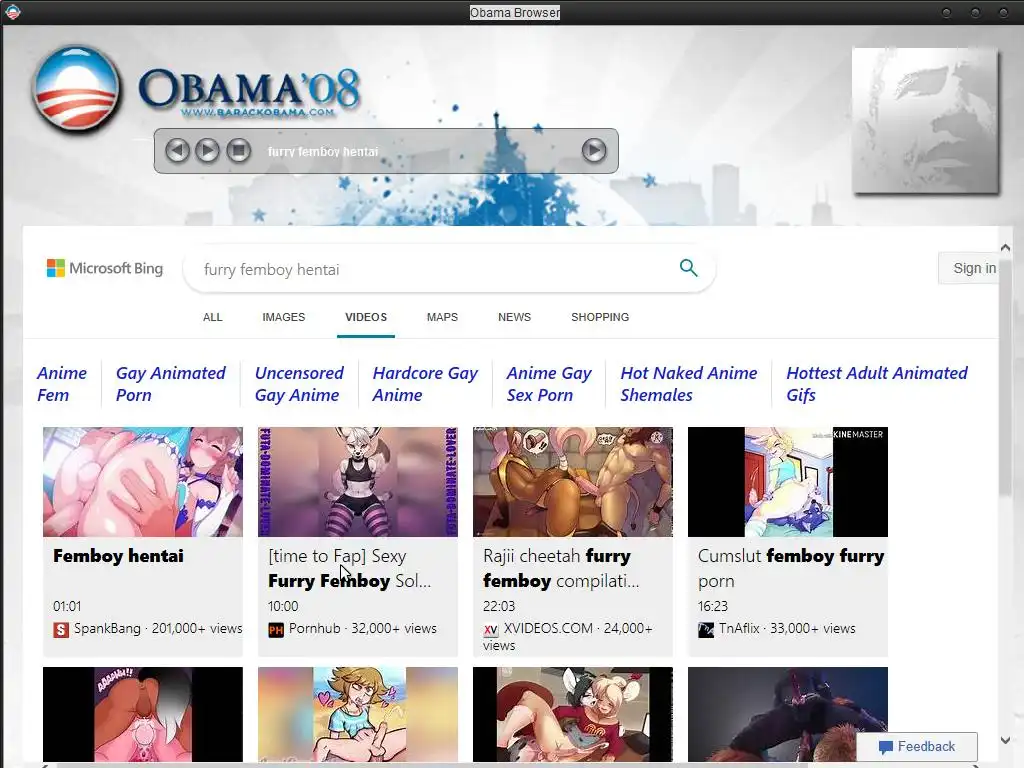Click the 16:23 duration text
Screen dimensions: 1024x768
(x=713, y=606)
